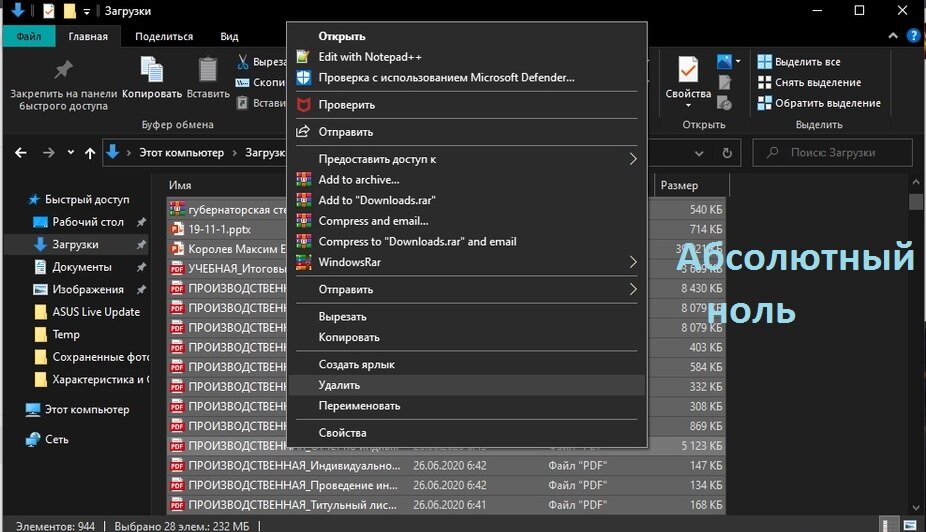
Task: Click the Cut scissors icon
Action: 243,62
